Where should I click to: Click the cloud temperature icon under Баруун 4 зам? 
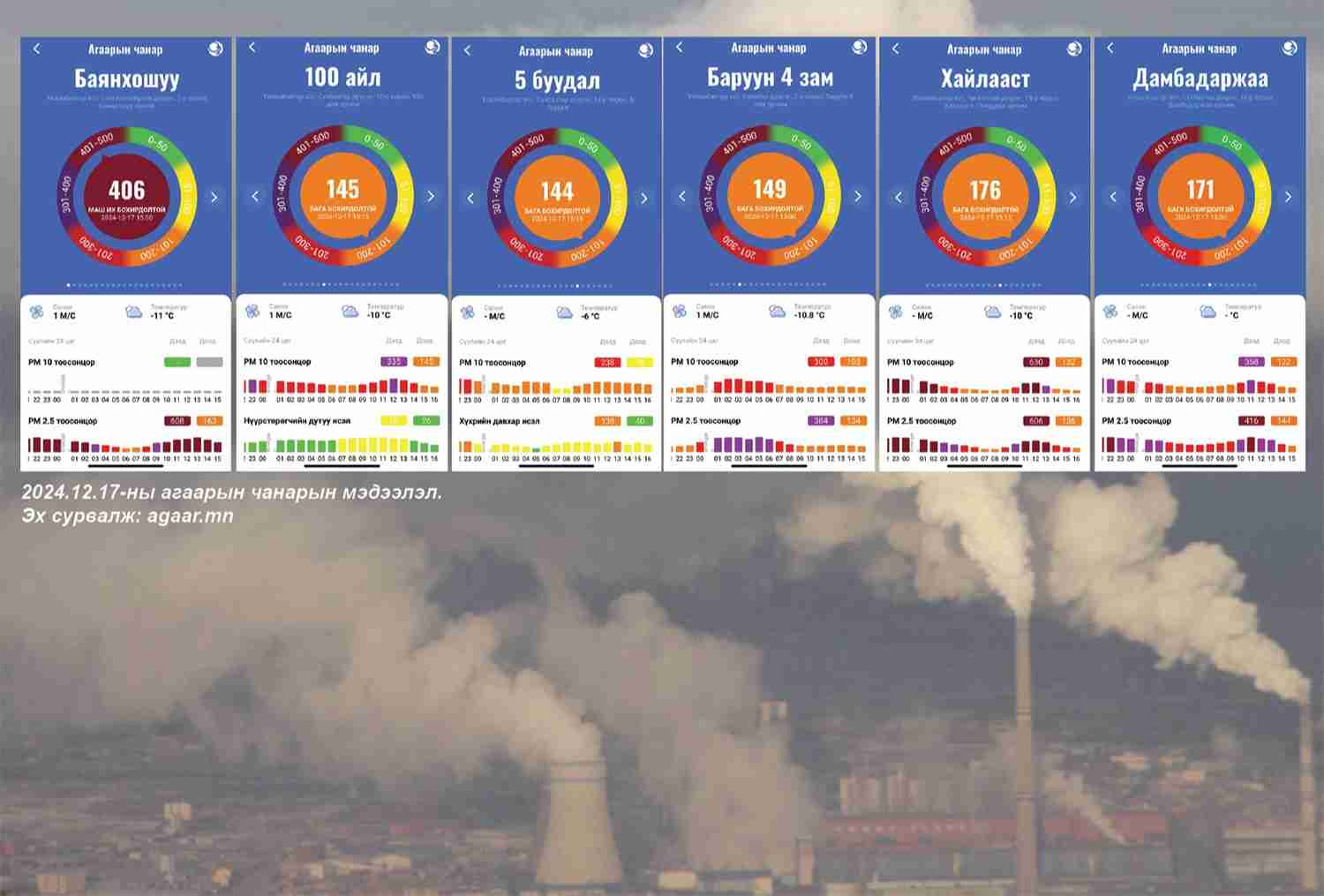pos(777,311)
